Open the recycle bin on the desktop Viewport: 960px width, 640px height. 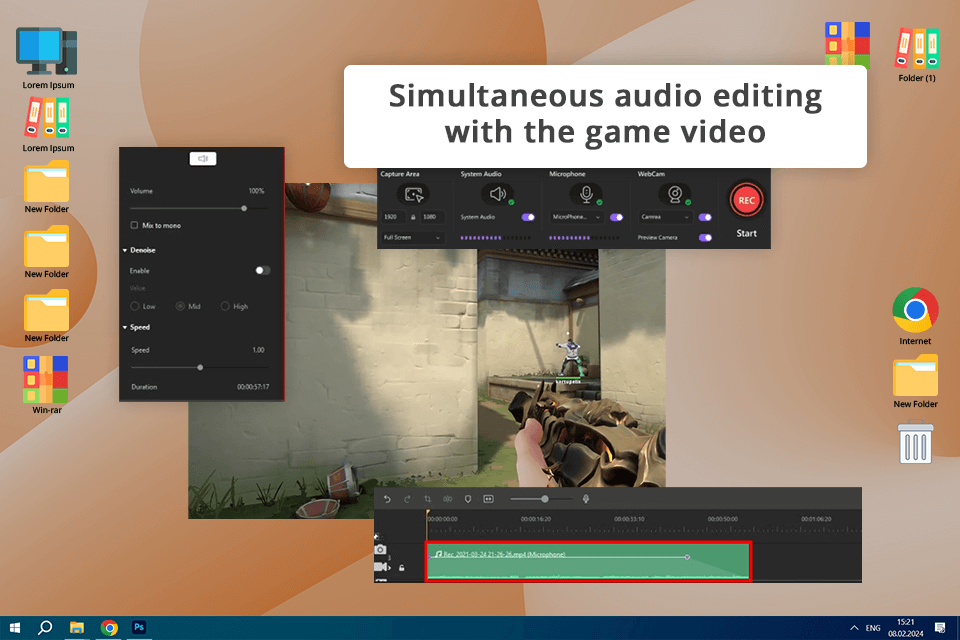(915, 442)
